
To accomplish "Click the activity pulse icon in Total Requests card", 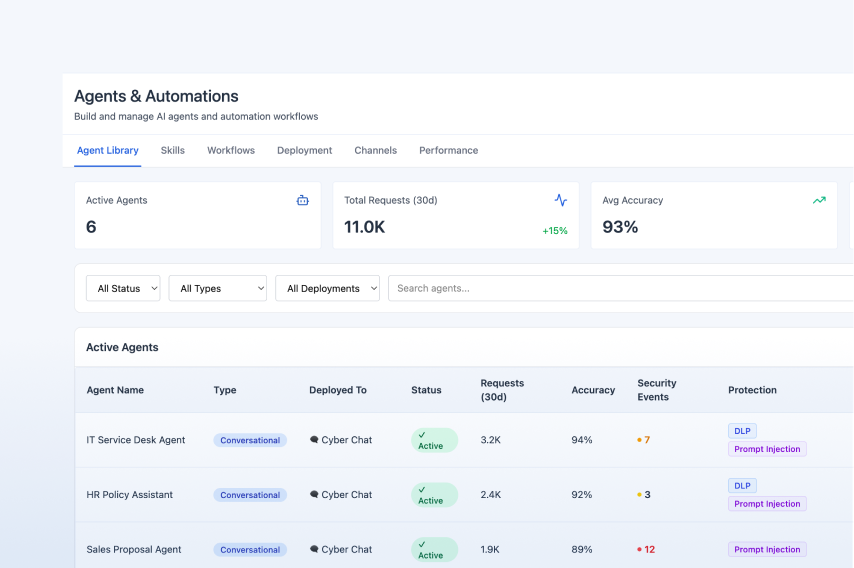I will pyautogui.click(x=560, y=200).
